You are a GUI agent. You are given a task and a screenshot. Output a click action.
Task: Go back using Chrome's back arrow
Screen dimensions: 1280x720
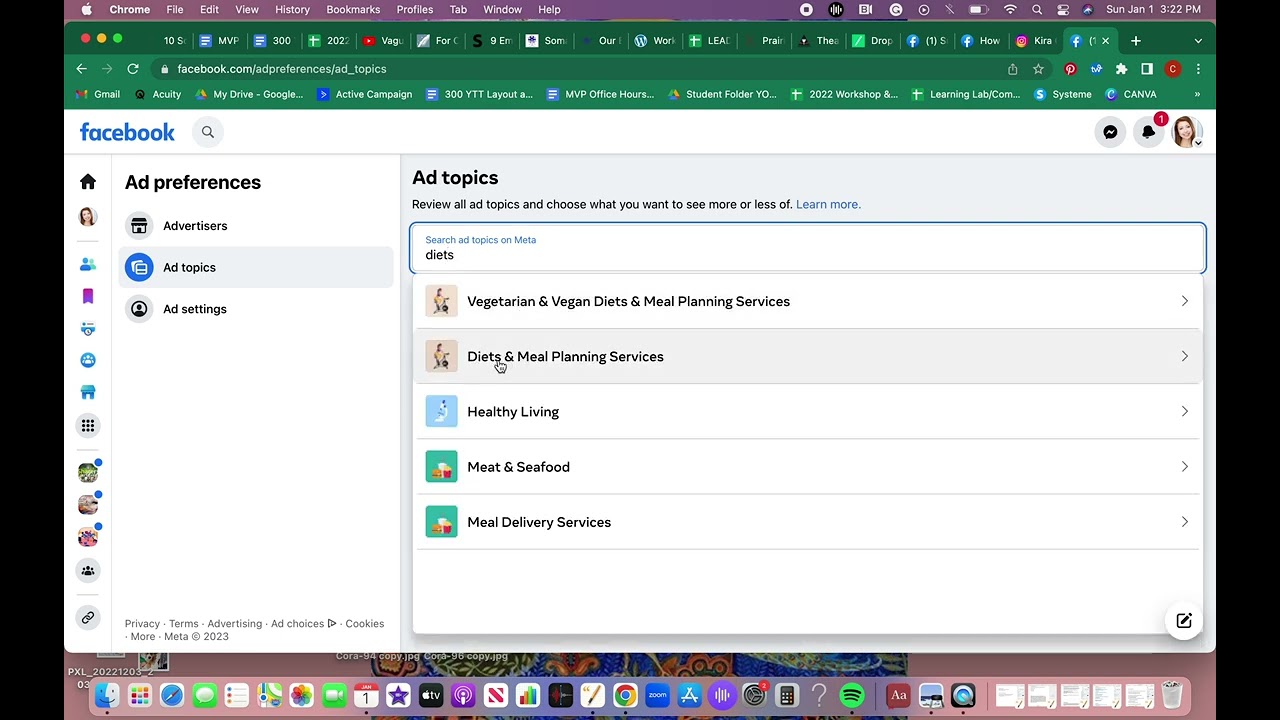[x=81, y=69]
